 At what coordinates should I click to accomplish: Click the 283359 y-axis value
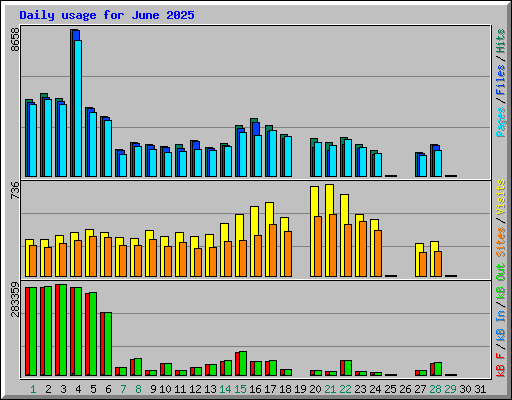click(15, 299)
